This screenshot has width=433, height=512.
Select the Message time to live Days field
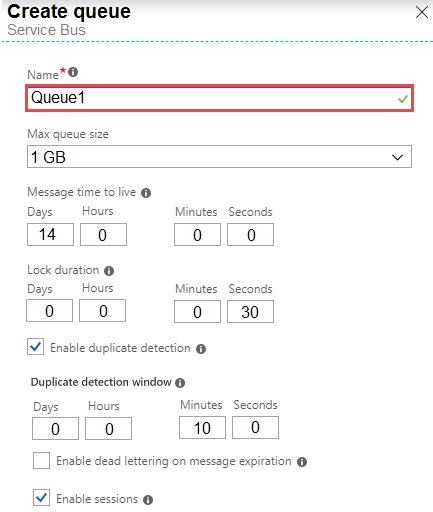50,235
